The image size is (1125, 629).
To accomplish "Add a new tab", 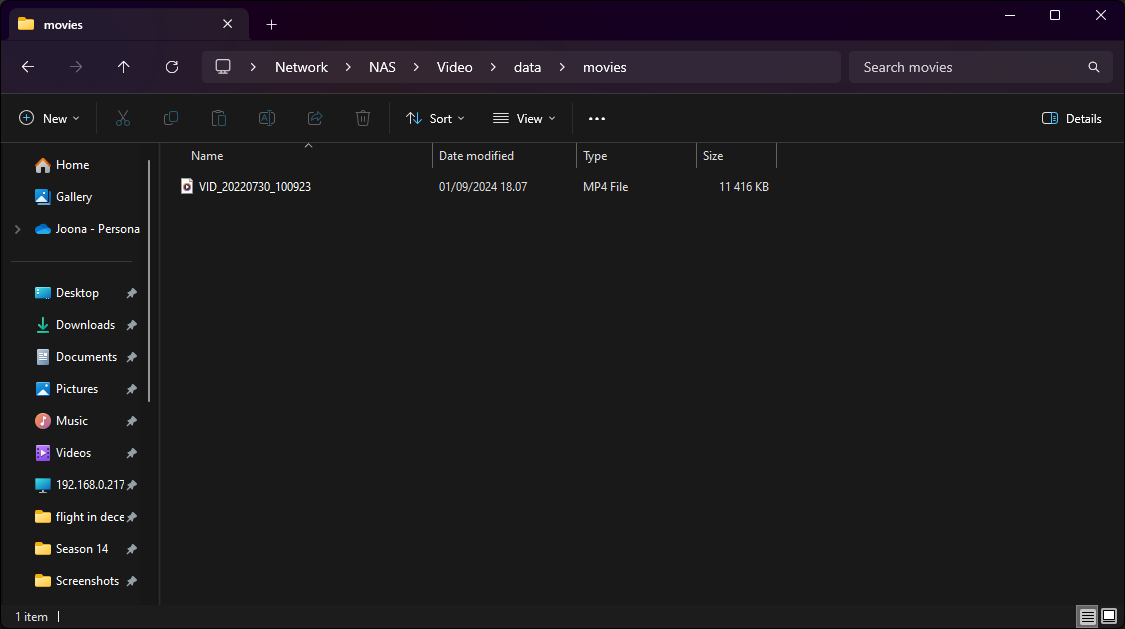I will (x=271, y=24).
